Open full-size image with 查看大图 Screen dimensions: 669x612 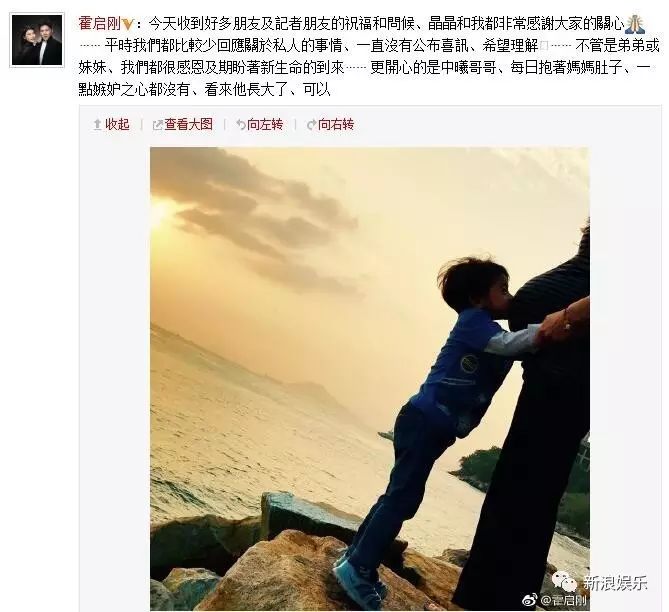point(189,125)
